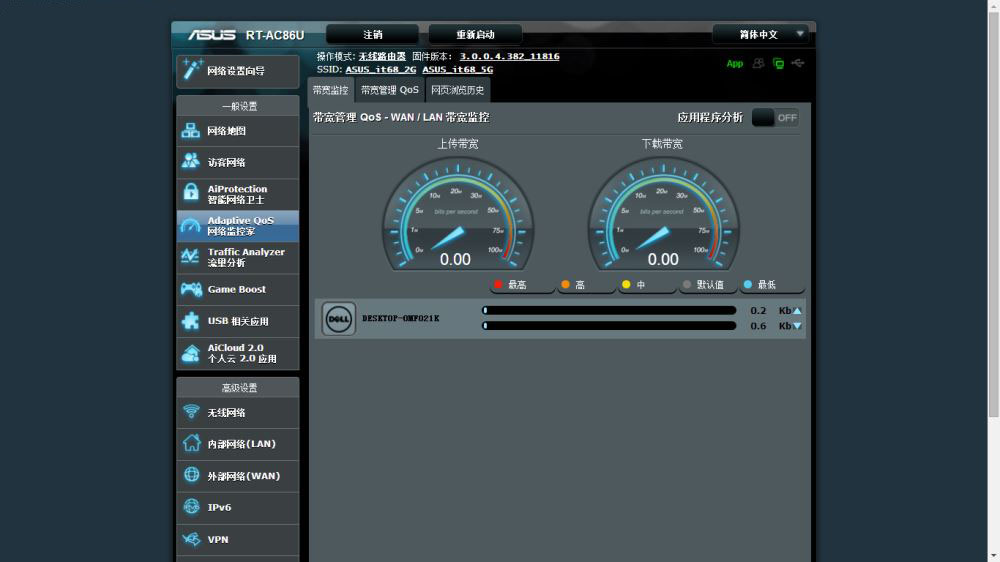Screen dimensions: 1000x562
Task: Toggle 应用程序分析 switch from OFF
Action: [x=775, y=118]
